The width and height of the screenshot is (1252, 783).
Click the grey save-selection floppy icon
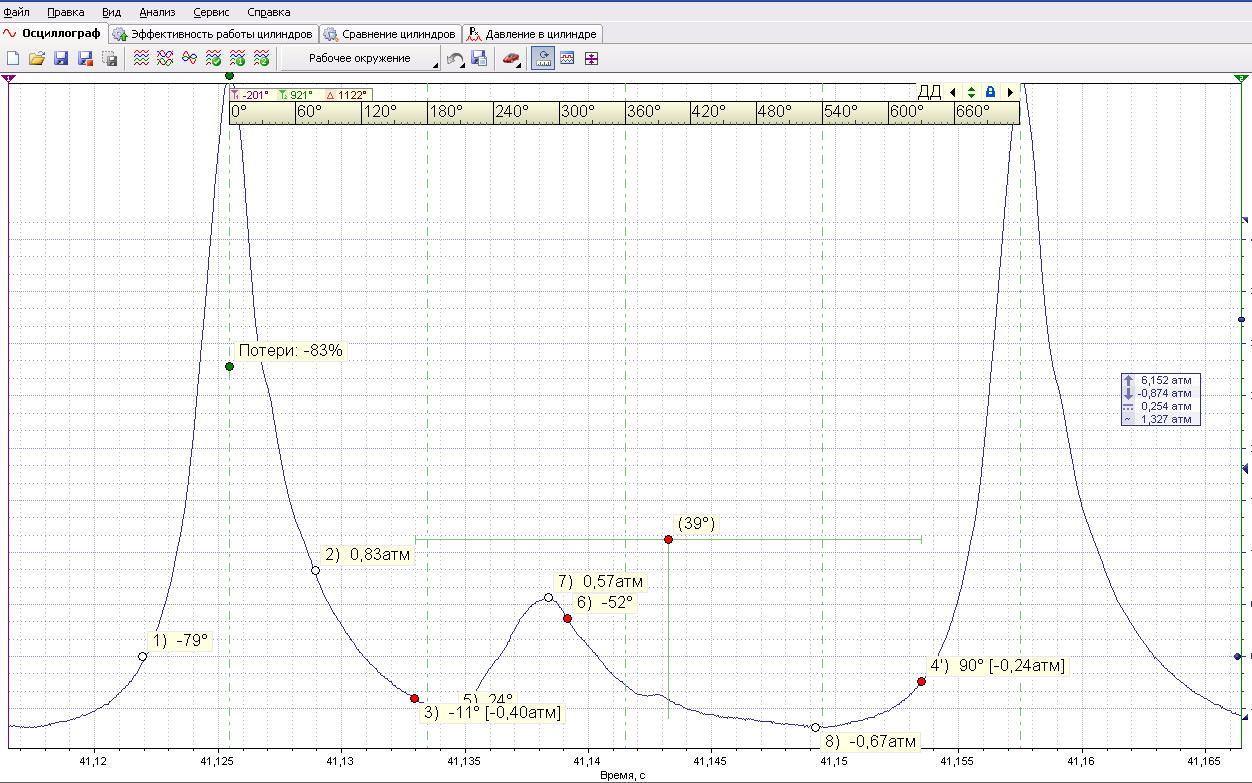[x=109, y=59]
